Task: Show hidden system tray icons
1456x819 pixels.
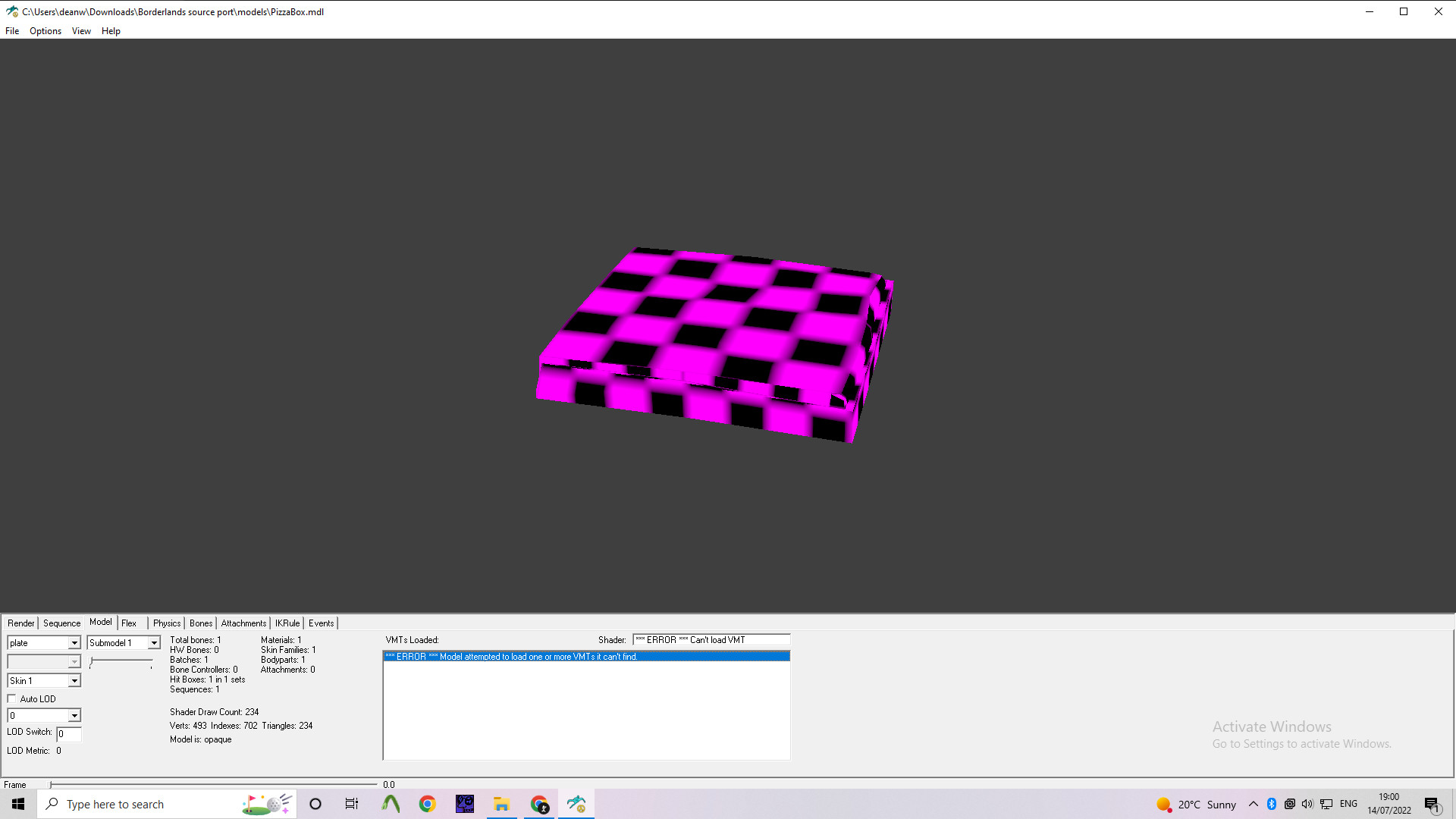Action: click(1253, 804)
